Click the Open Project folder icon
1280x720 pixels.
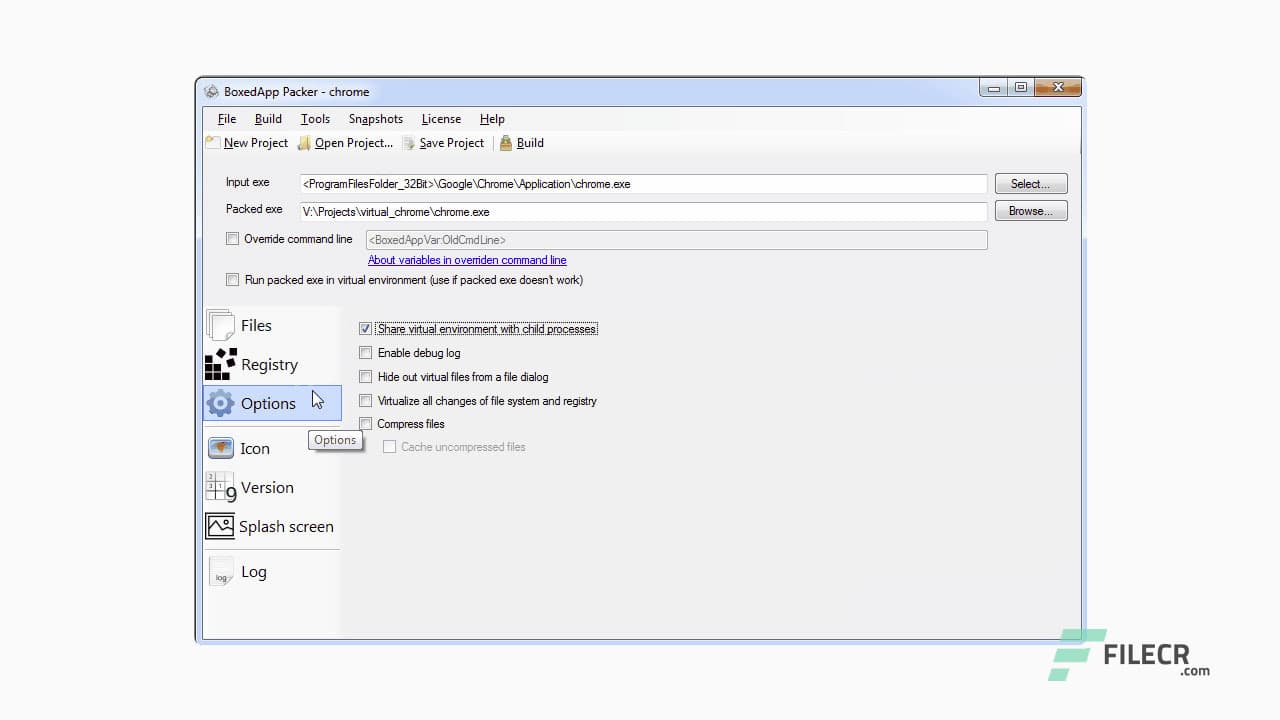click(304, 143)
